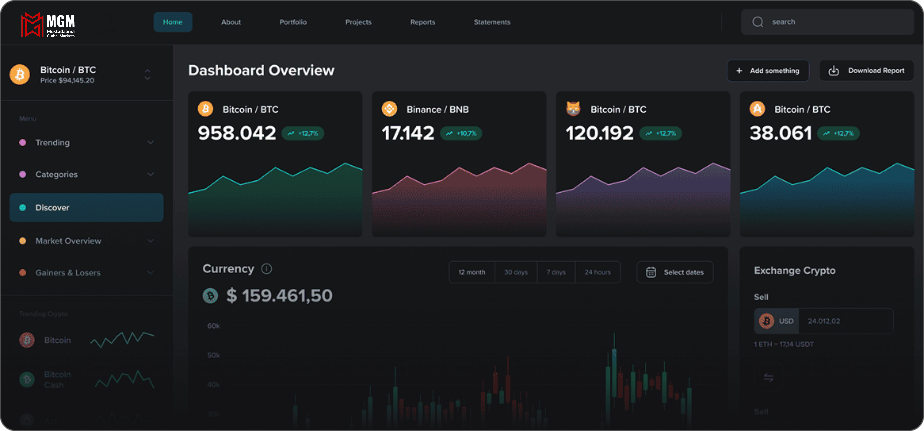Click the Add something button

click(x=768, y=71)
